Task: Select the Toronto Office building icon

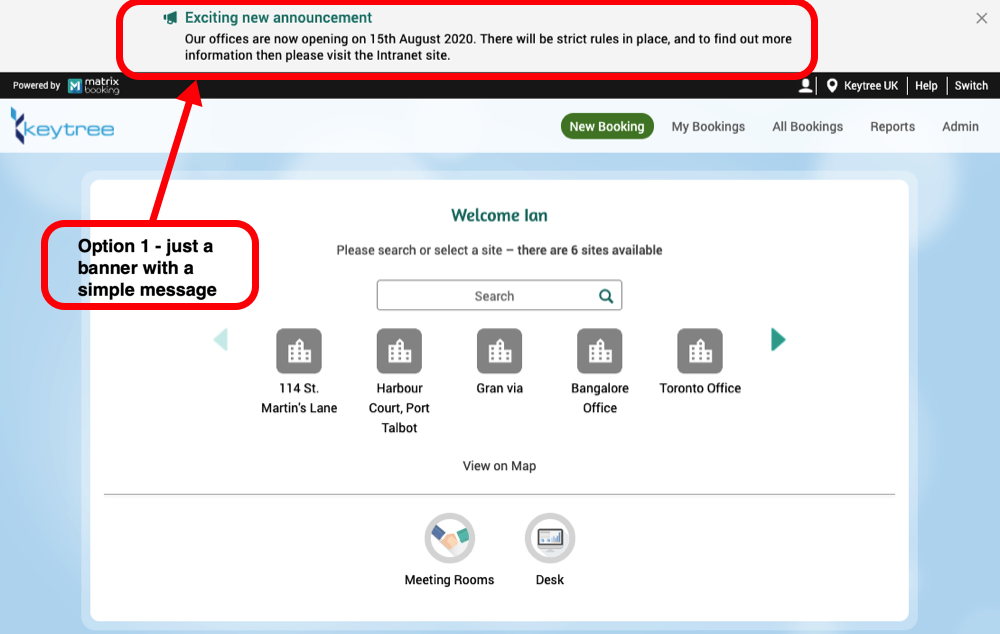Action: (700, 351)
